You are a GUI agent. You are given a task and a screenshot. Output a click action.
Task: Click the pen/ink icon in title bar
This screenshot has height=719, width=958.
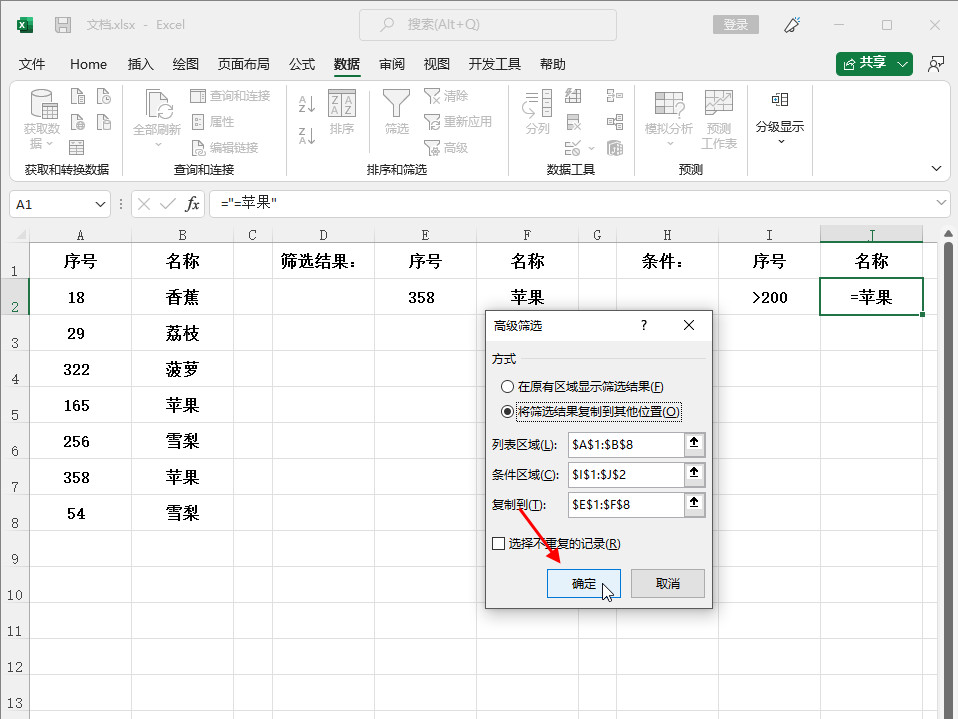click(792, 25)
